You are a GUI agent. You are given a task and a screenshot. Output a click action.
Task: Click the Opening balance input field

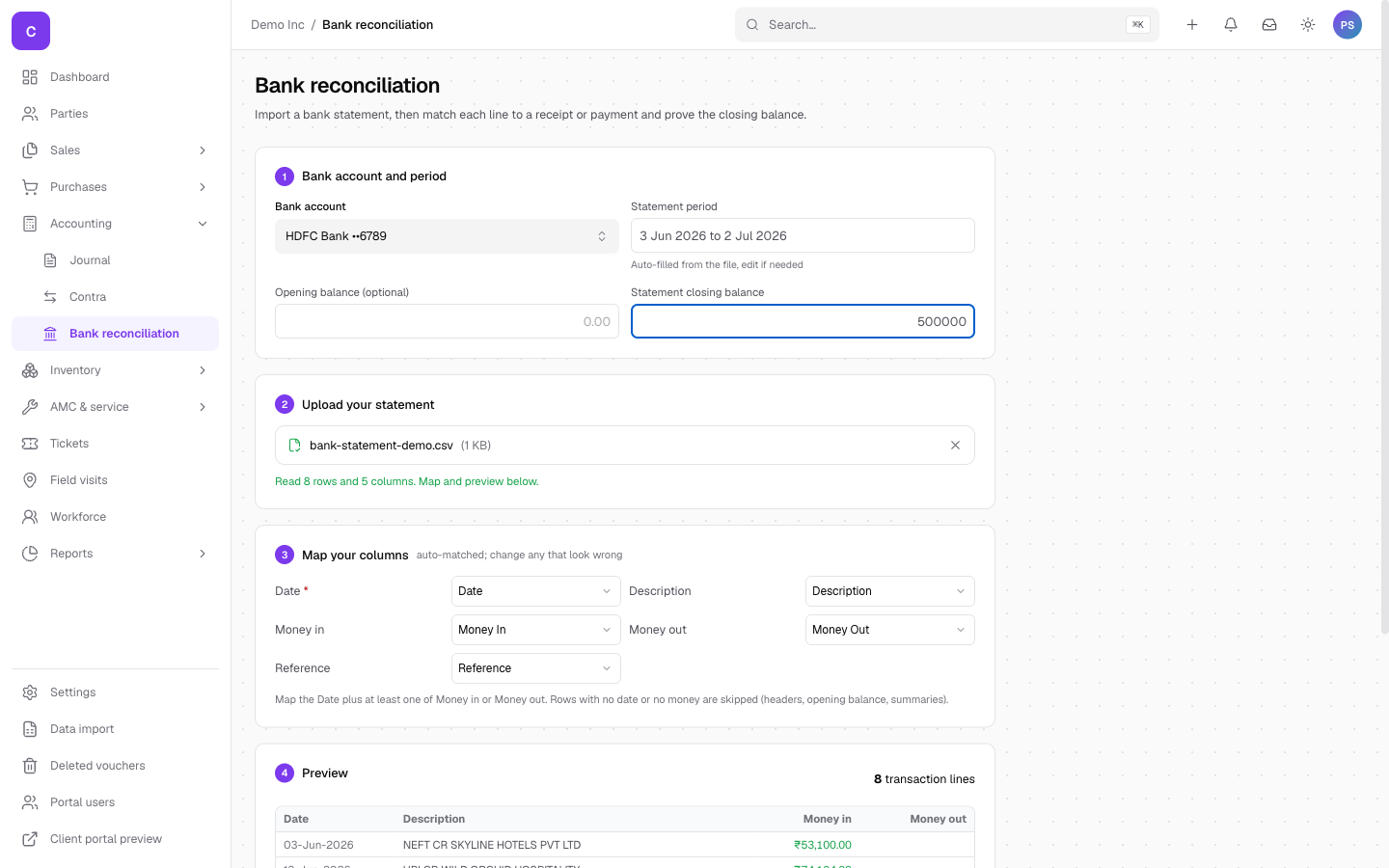(447, 321)
